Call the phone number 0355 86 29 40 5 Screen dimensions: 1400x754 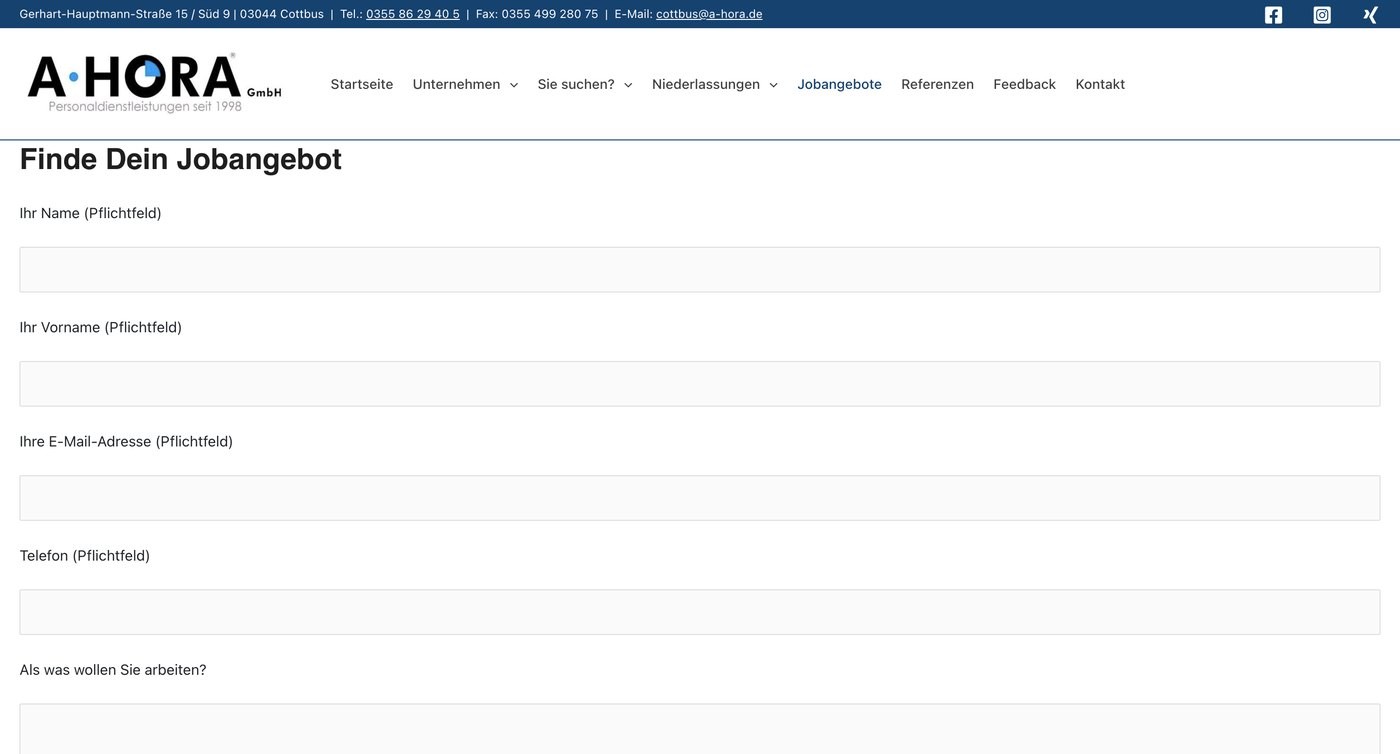point(413,14)
